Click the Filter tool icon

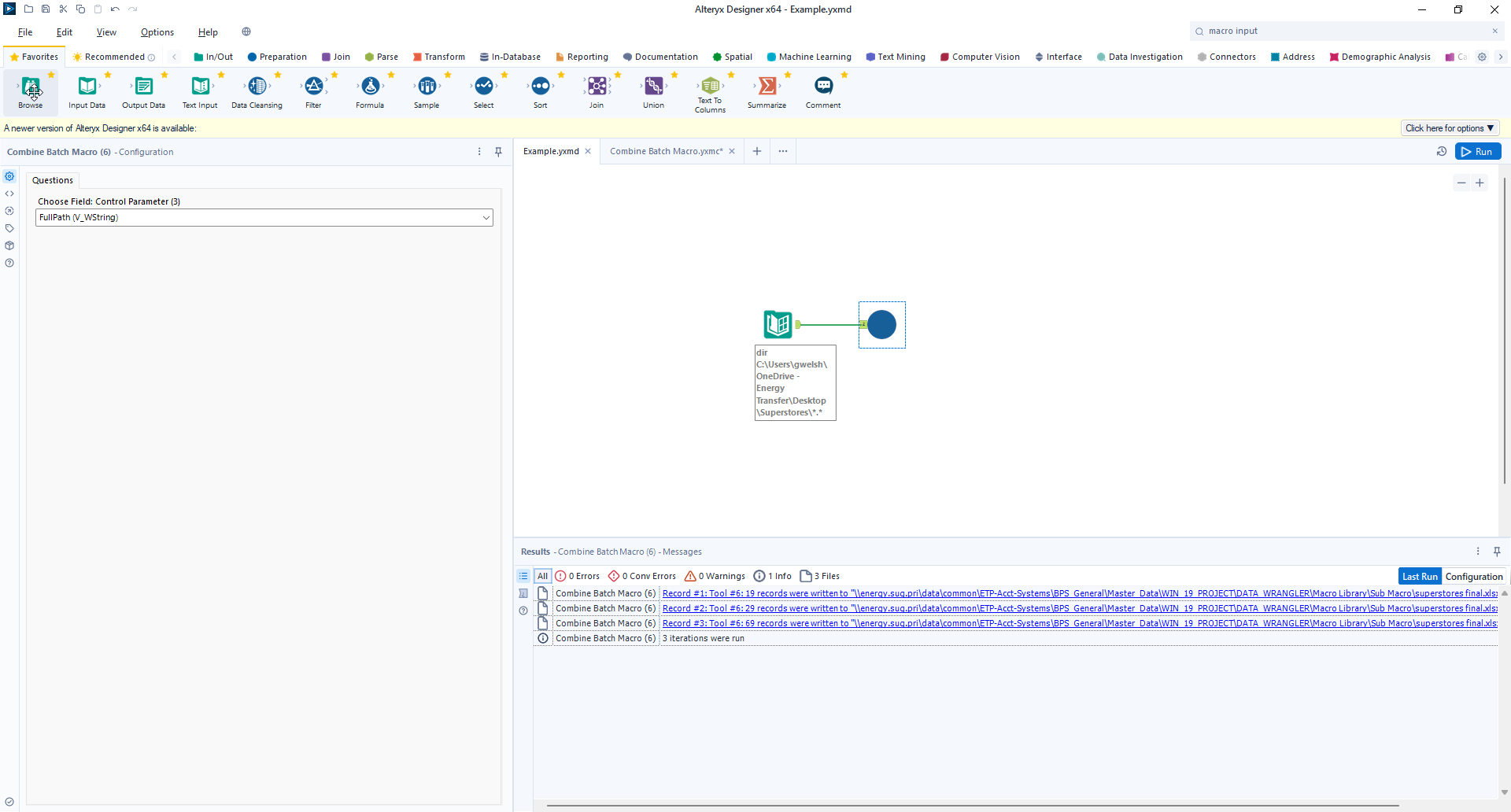tap(313, 87)
